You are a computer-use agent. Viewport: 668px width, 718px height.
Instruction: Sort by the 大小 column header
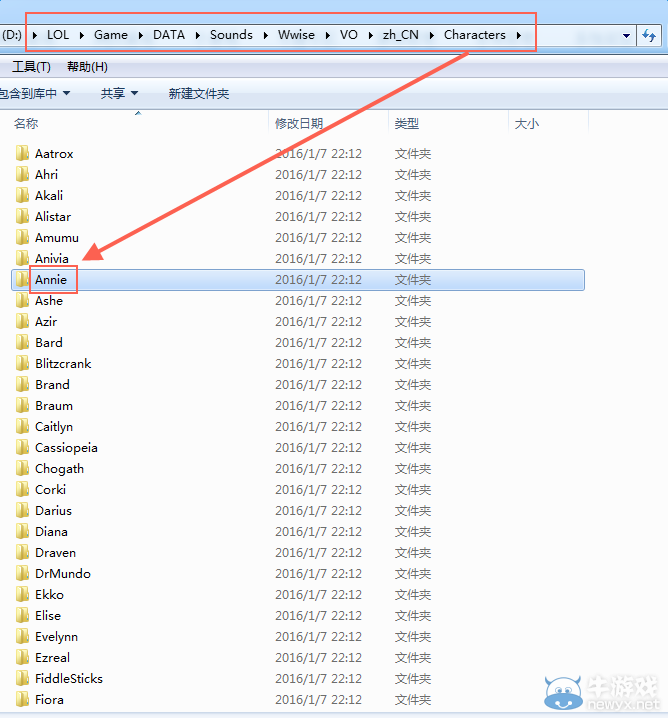[527, 123]
